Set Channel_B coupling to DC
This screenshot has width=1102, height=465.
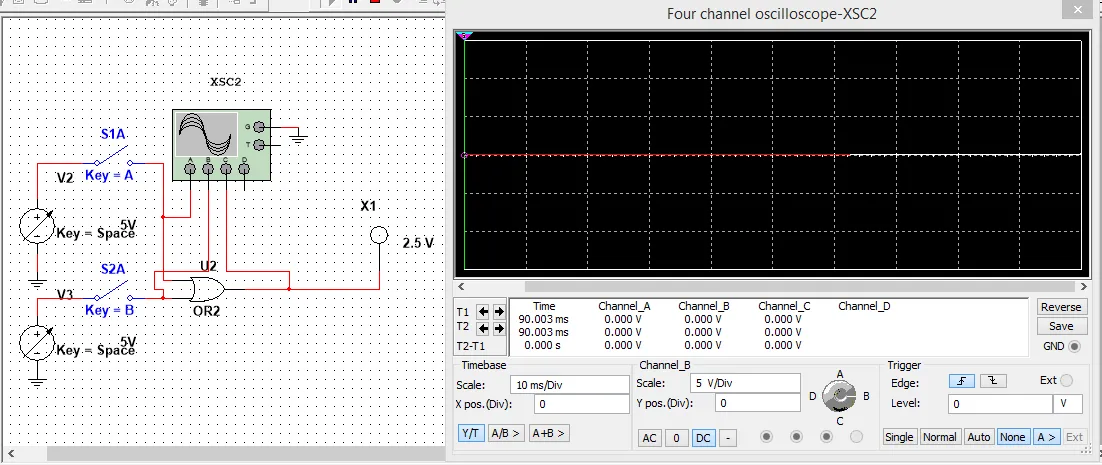pyautogui.click(x=702, y=437)
